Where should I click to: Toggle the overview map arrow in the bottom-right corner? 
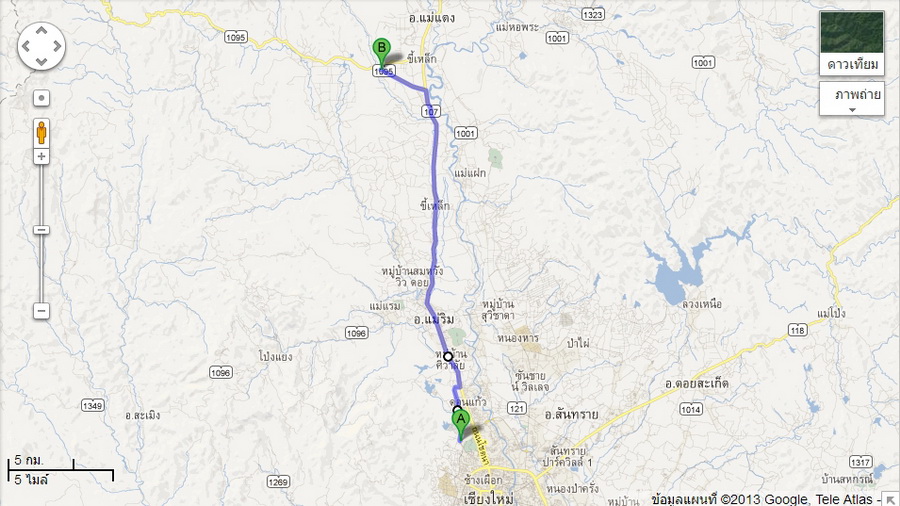pos(891,499)
